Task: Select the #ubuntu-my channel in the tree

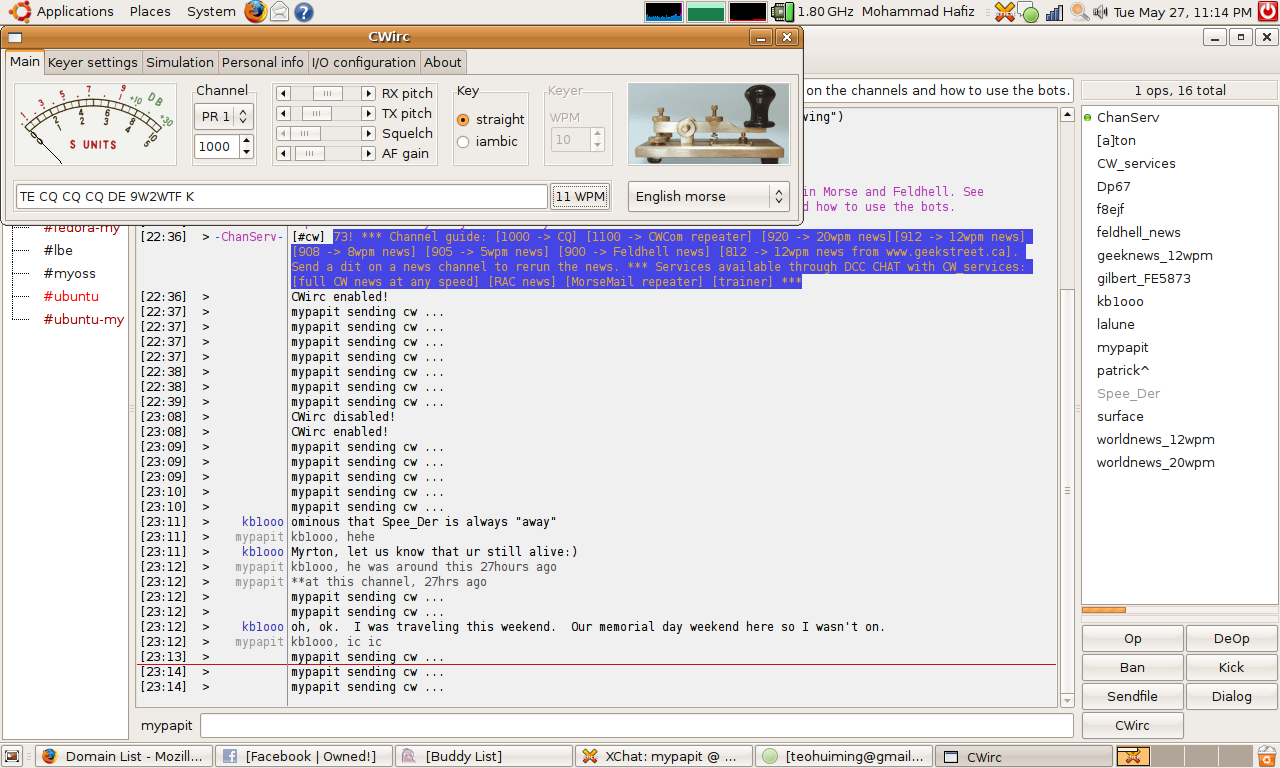Action: point(84,319)
